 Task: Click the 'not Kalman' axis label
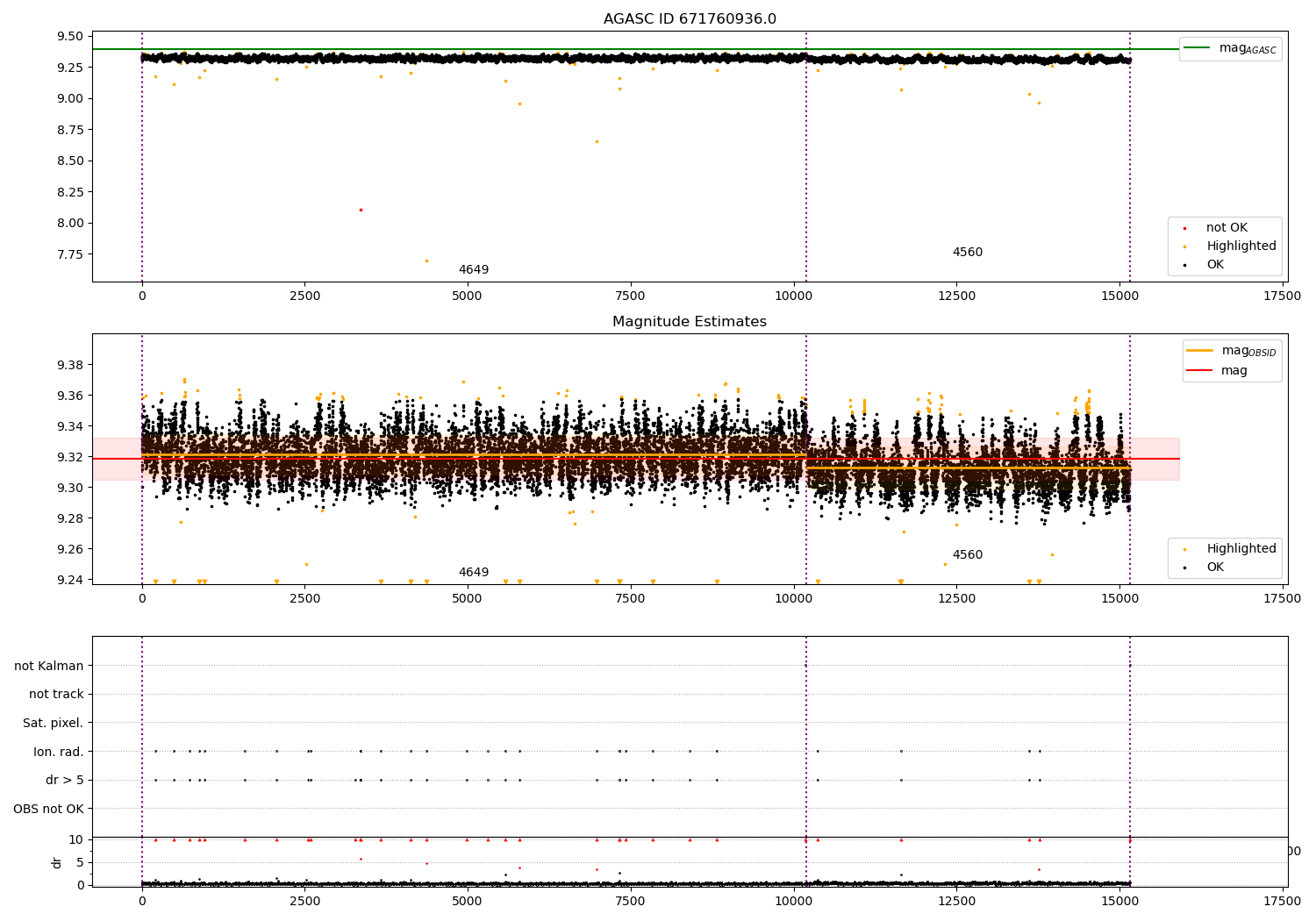(x=49, y=667)
